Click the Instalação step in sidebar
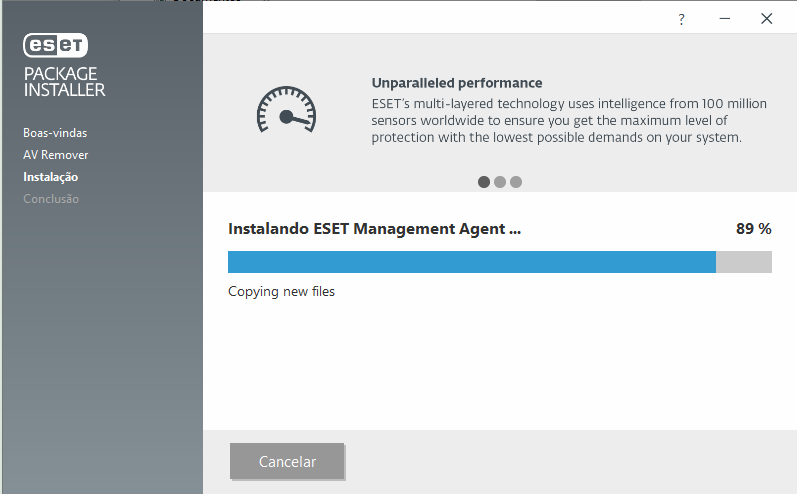 coord(51,177)
